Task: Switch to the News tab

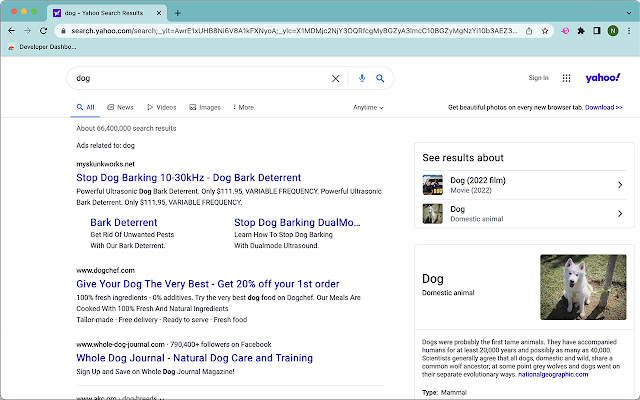Action: click(x=120, y=107)
